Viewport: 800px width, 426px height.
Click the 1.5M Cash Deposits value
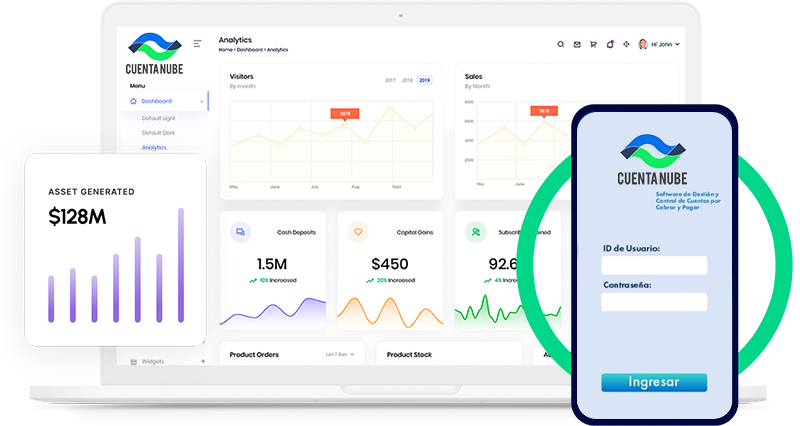[272, 264]
